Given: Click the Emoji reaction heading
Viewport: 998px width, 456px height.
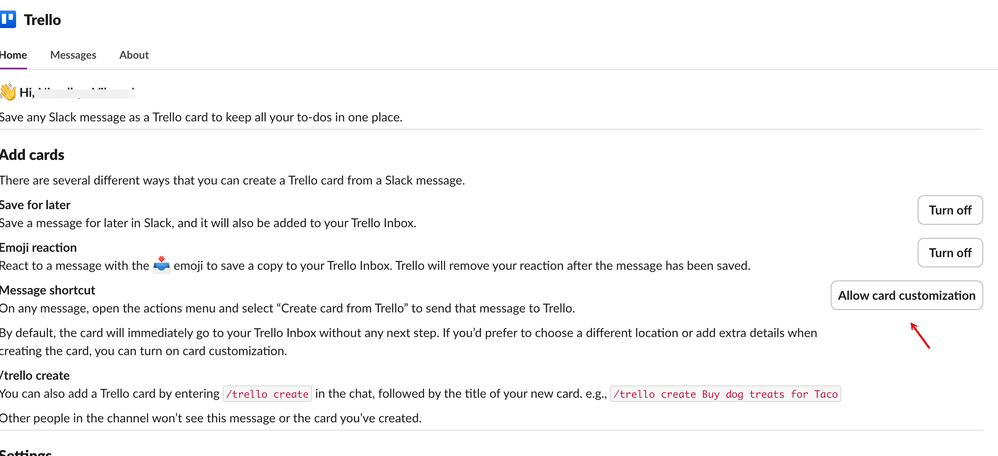Looking at the screenshot, I should click(38, 247).
